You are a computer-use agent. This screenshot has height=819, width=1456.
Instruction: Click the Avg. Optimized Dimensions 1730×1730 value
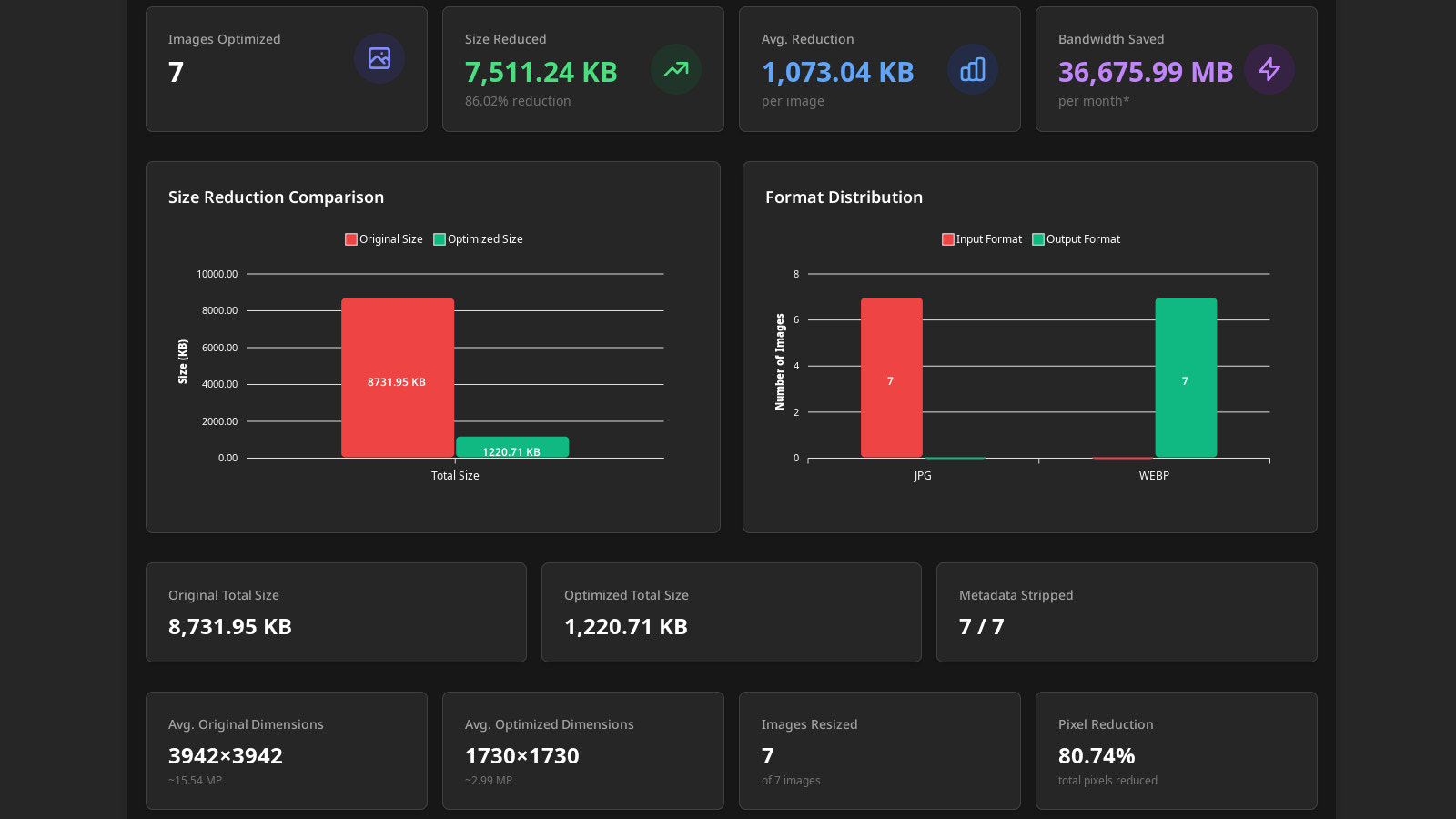click(x=522, y=756)
